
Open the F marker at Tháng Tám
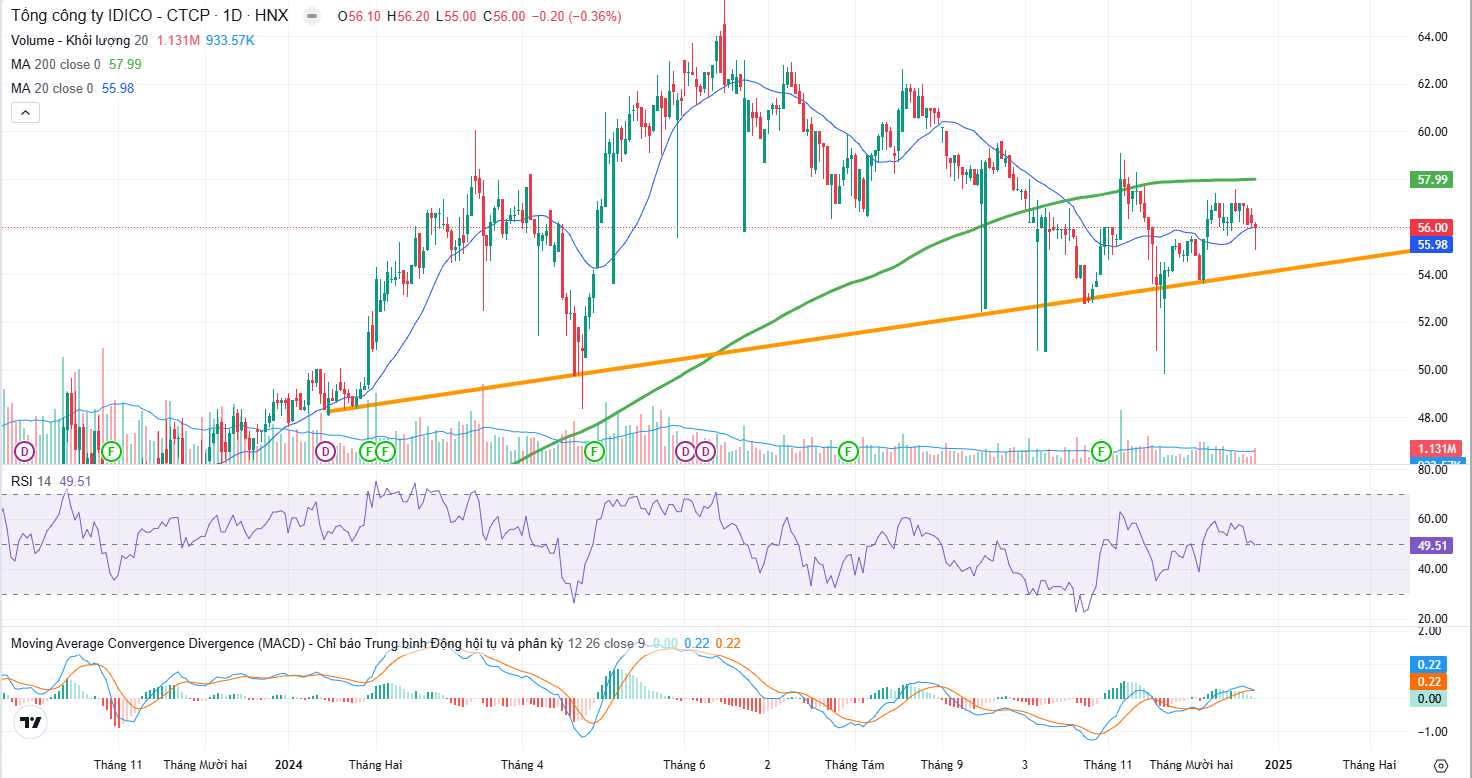(x=849, y=451)
